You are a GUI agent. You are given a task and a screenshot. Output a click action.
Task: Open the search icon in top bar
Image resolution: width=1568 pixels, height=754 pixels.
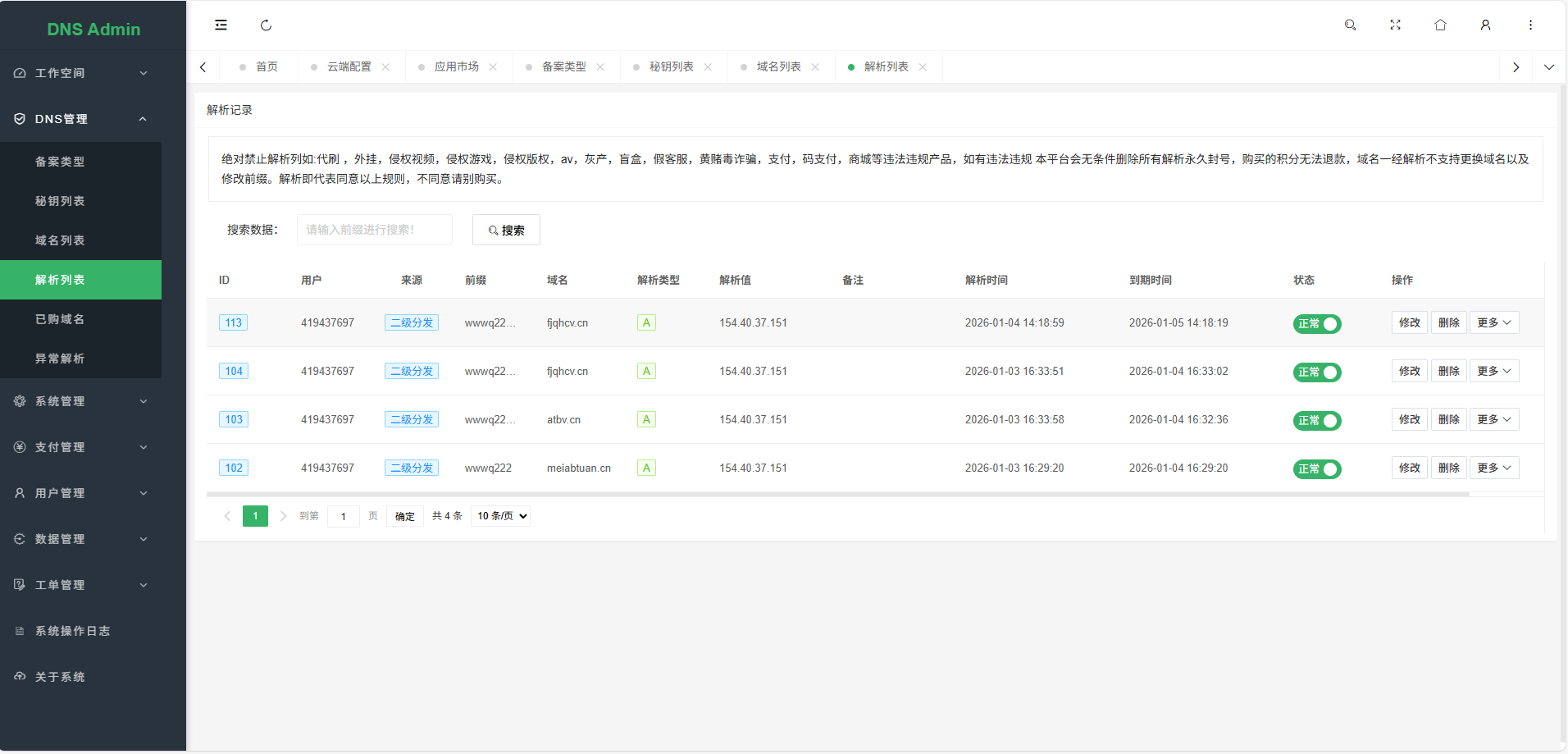tap(1350, 25)
